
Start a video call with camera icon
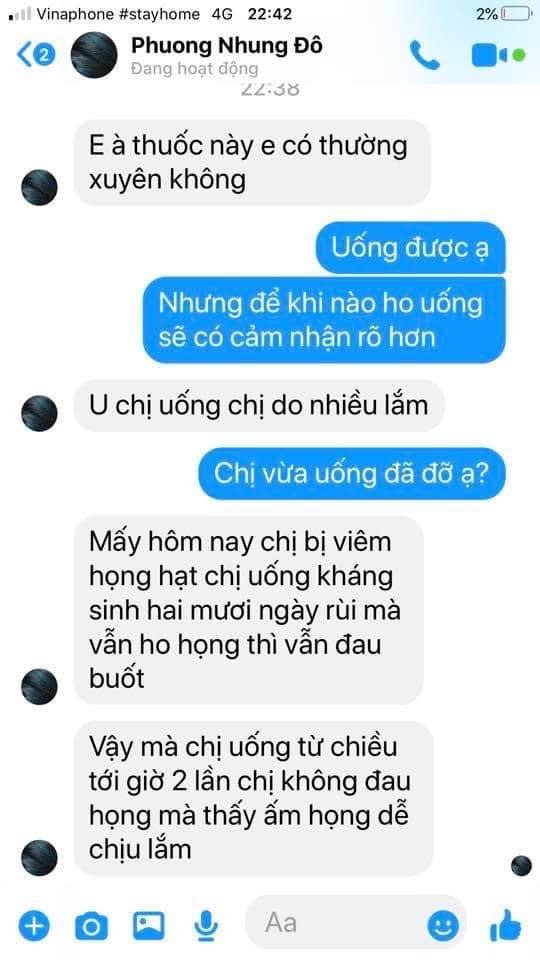(490, 56)
